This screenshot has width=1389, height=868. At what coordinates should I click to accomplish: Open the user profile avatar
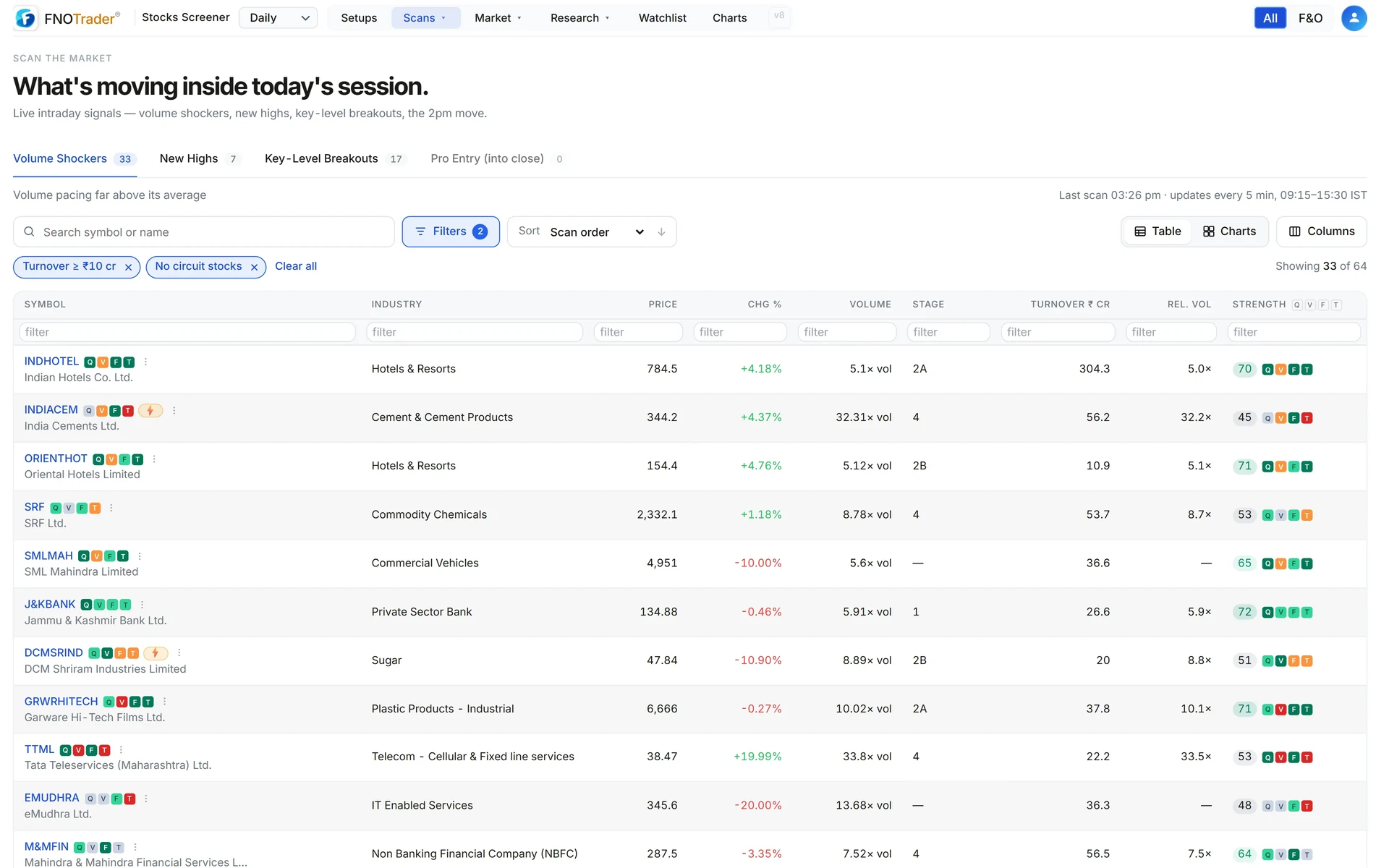pyautogui.click(x=1354, y=18)
